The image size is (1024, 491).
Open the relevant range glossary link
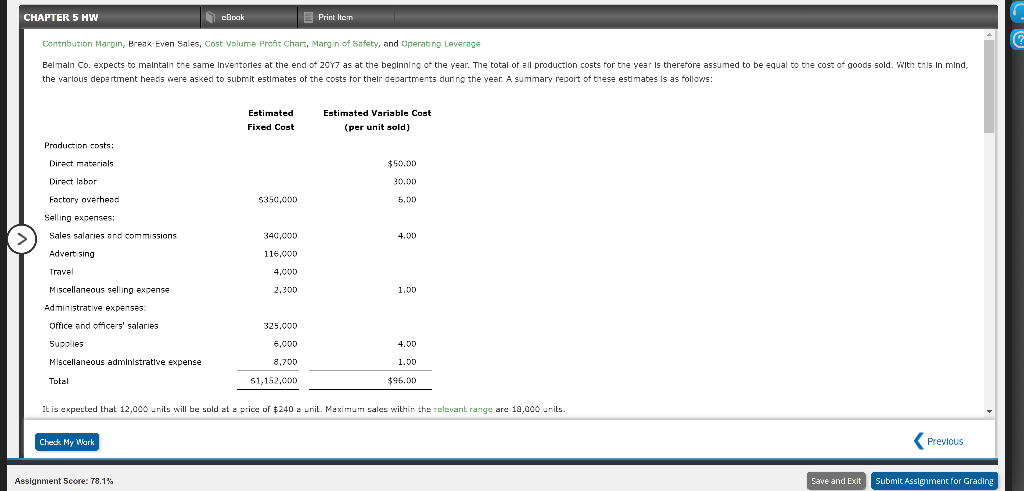click(x=464, y=409)
